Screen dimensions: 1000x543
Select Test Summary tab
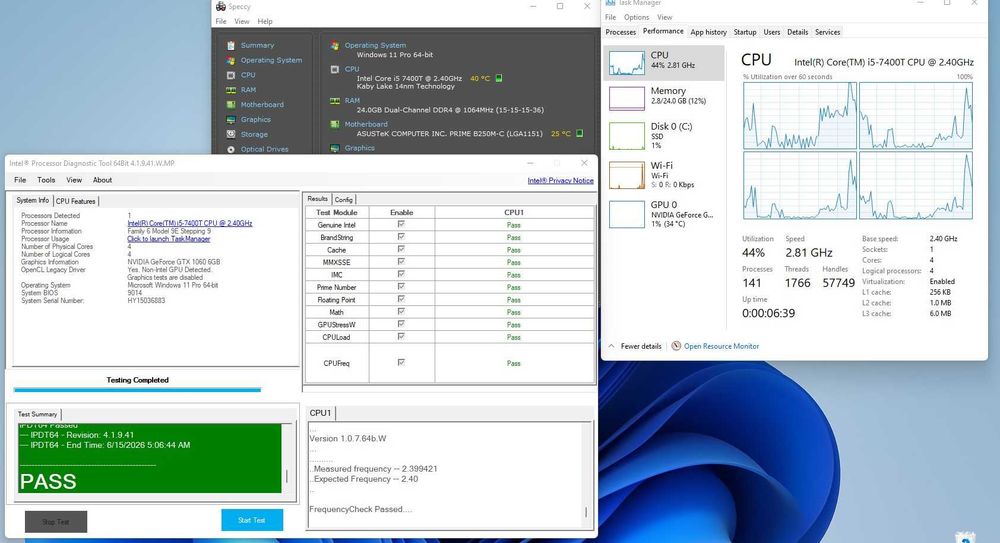37,414
